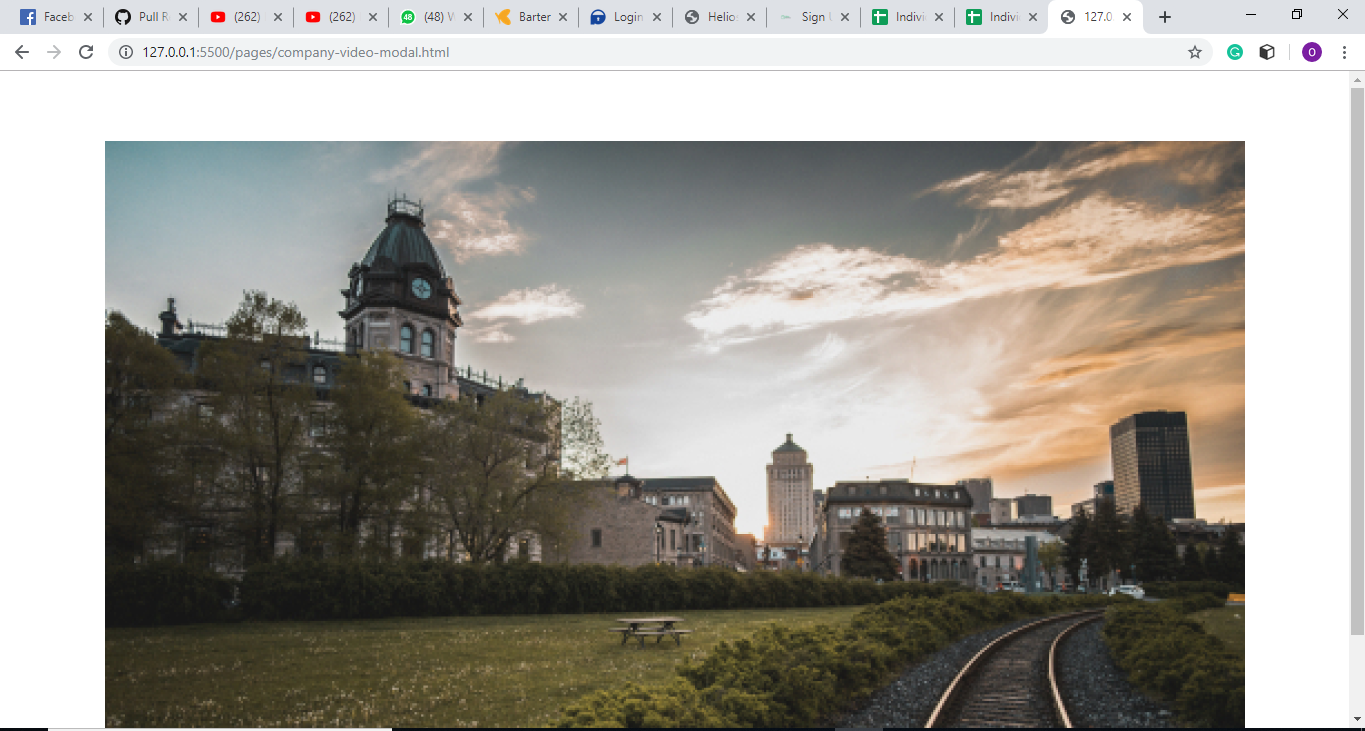The image size is (1365, 731).
Task: Bookmark this page with the star
Action: [x=1194, y=52]
